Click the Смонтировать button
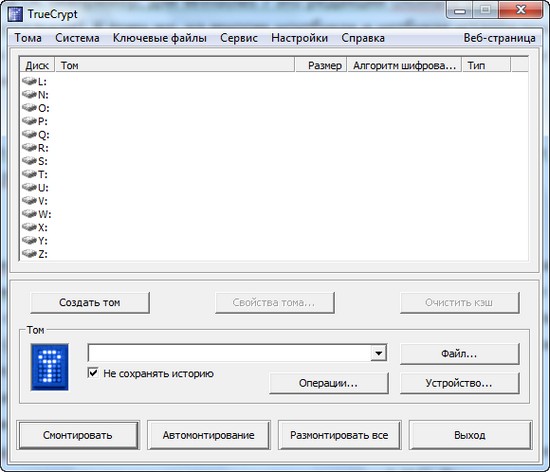The height and width of the screenshot is (472, 550). pos(78,435)
